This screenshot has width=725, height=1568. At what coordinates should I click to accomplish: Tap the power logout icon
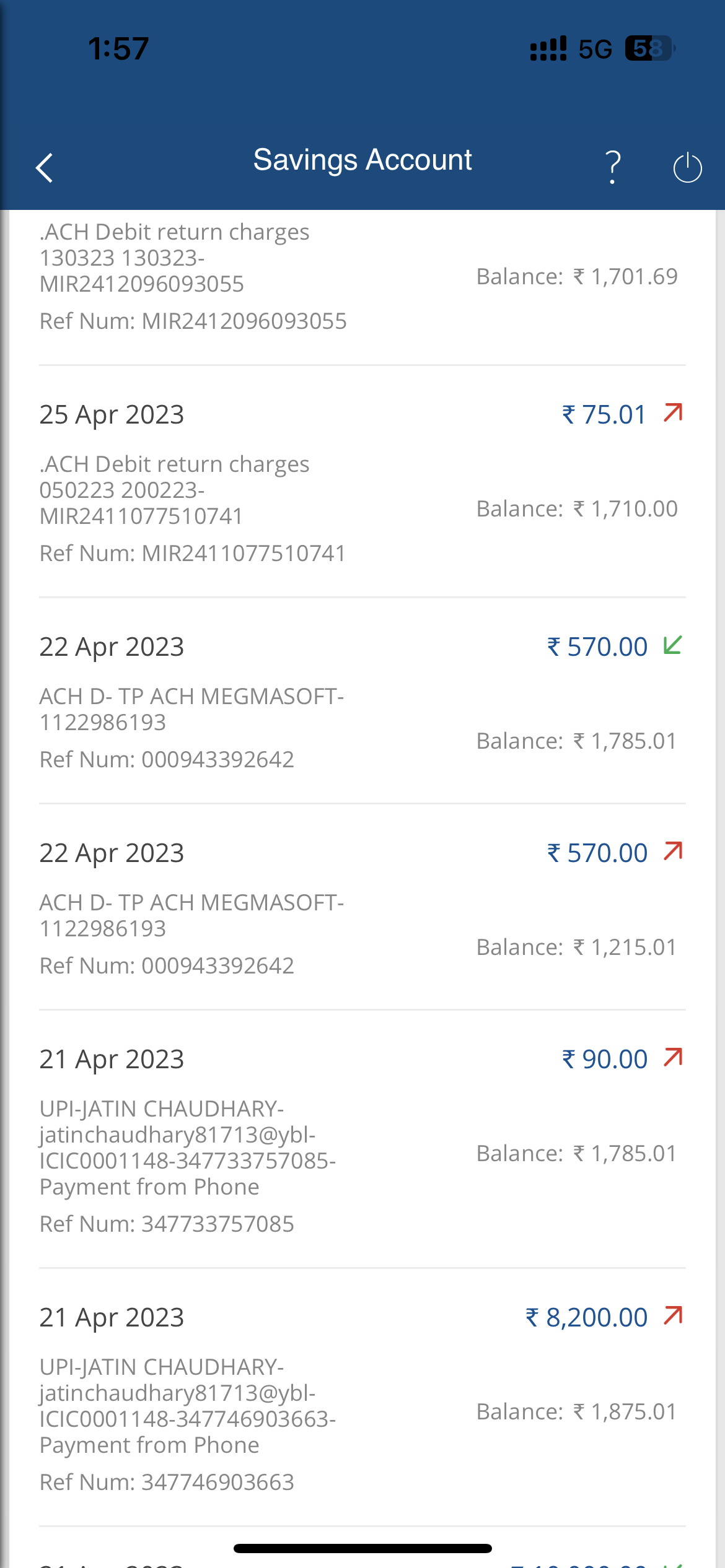point(687,168)
